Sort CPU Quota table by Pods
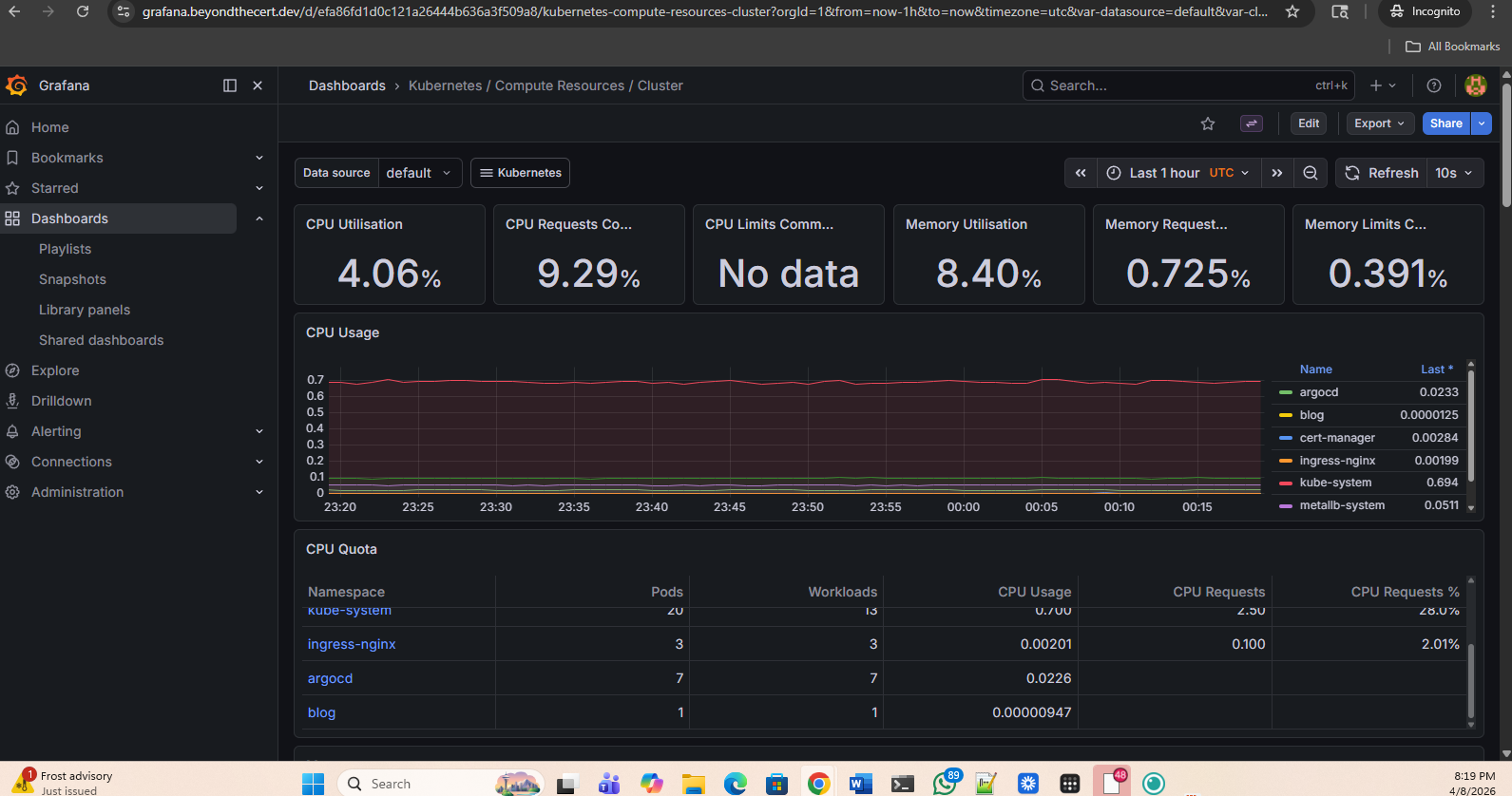The height and width of the screenshot is (796, 1512). click(667, 592)
